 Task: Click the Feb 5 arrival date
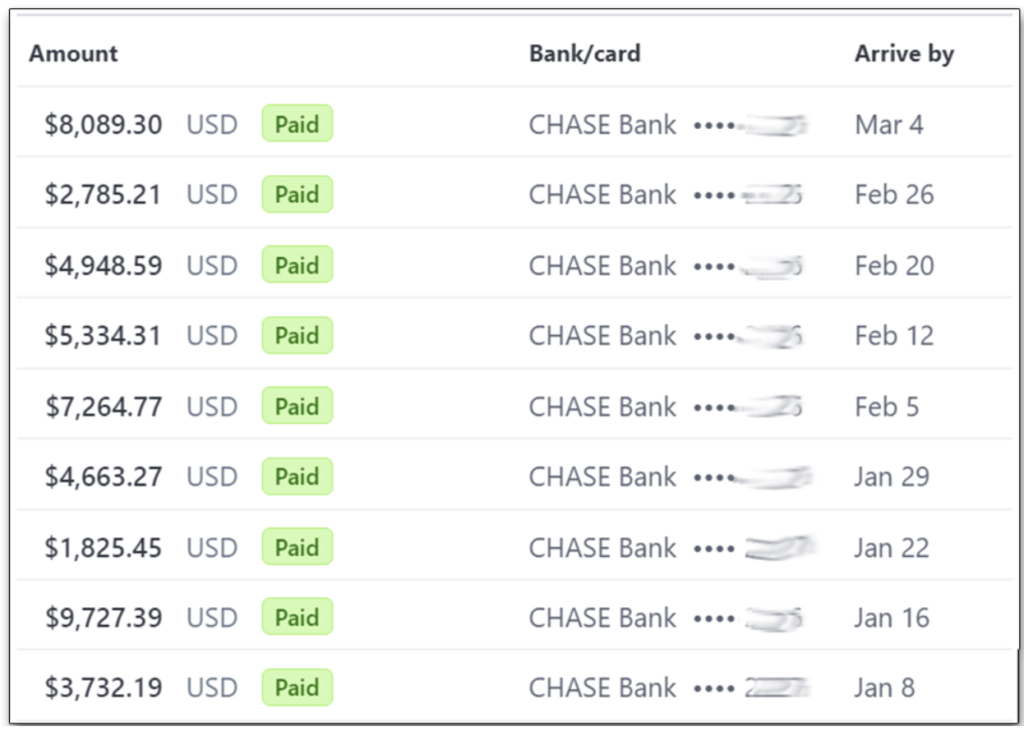[886, 407]
